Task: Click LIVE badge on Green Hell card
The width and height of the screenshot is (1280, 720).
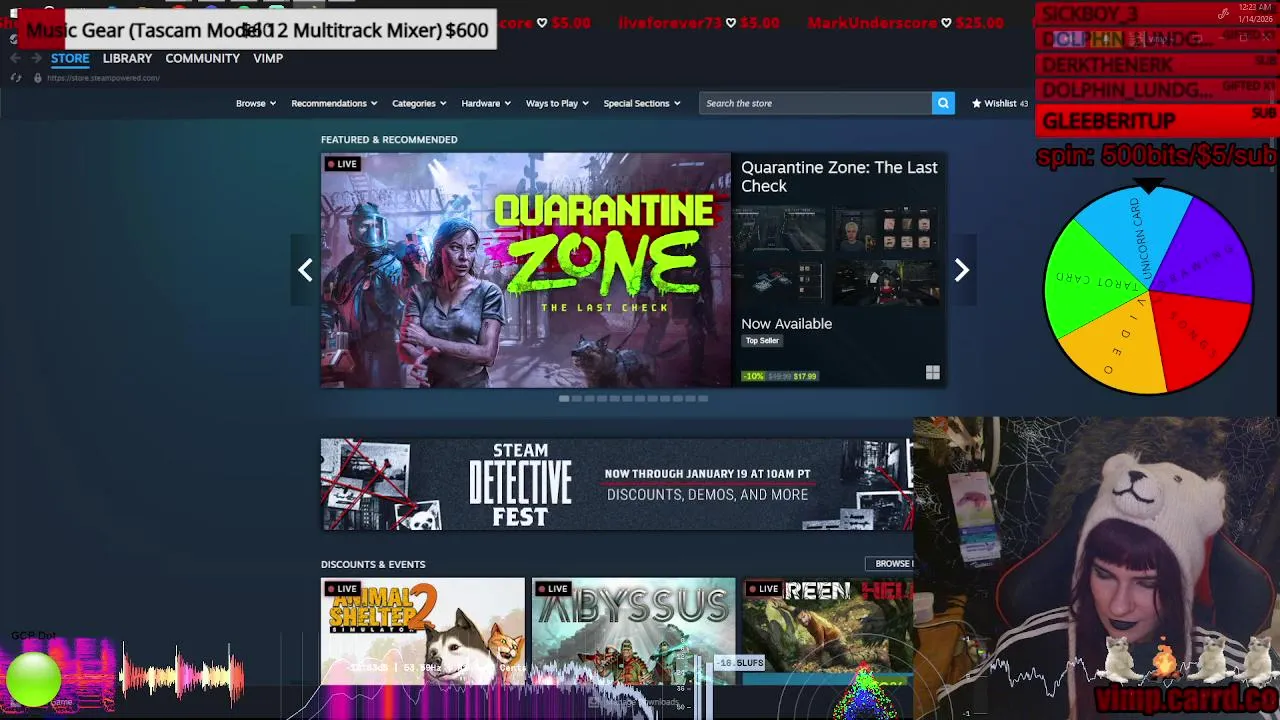Action: (x=764, y=589)
